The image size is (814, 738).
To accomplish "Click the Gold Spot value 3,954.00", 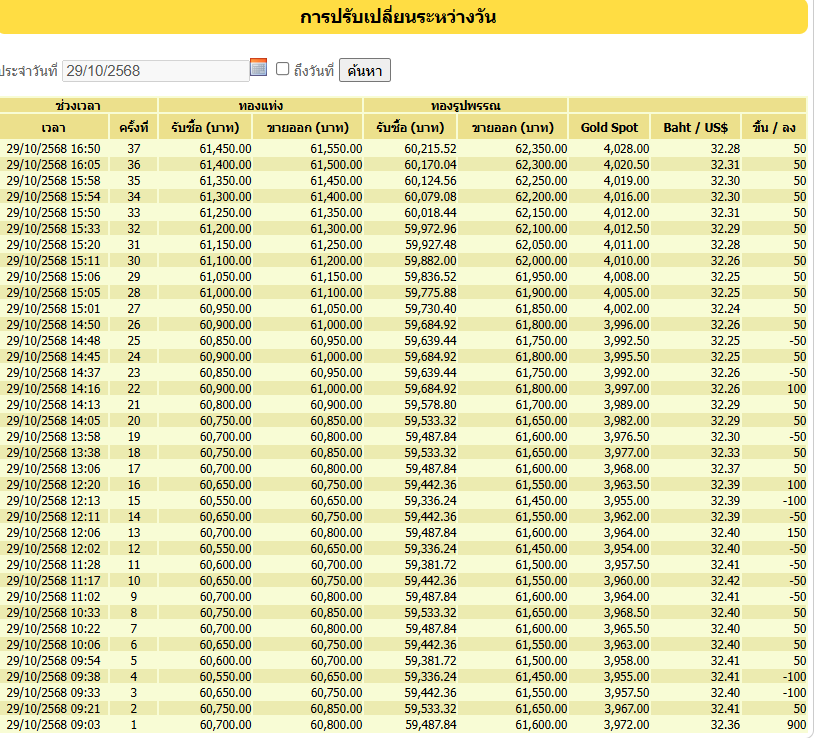I will click(626, 549).
